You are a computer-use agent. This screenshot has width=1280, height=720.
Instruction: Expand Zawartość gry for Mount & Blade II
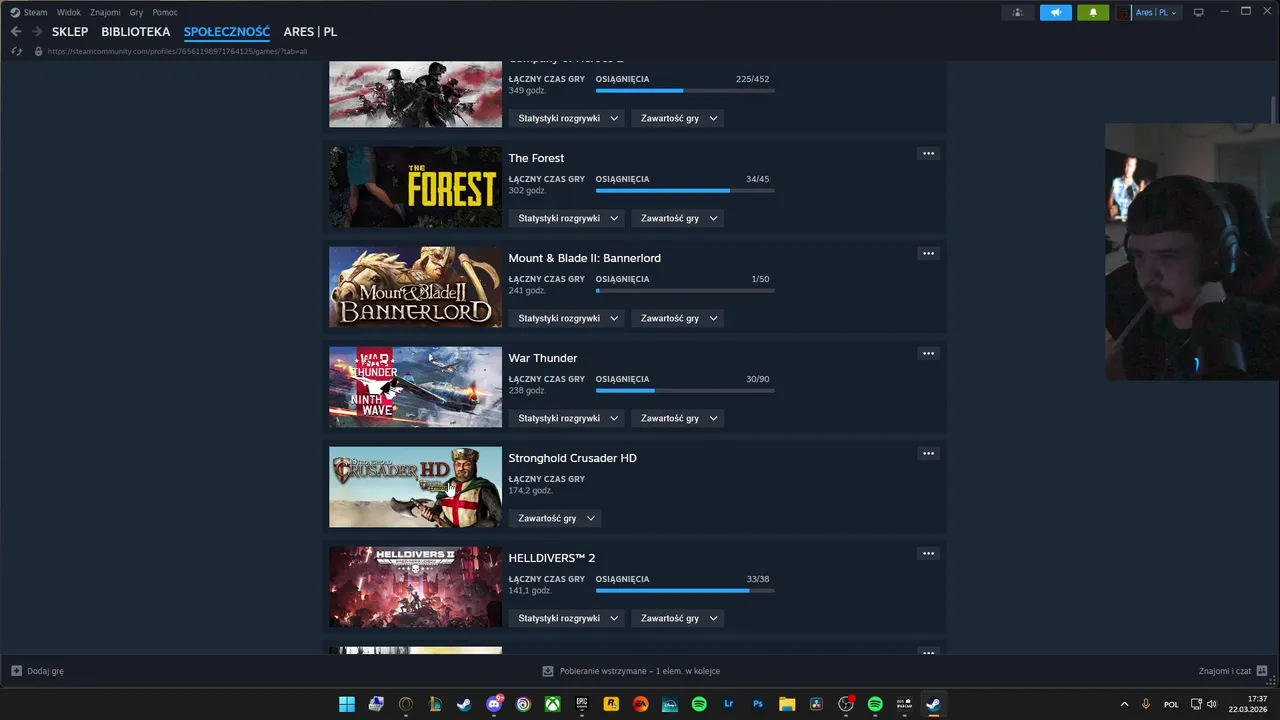point(677,318)
